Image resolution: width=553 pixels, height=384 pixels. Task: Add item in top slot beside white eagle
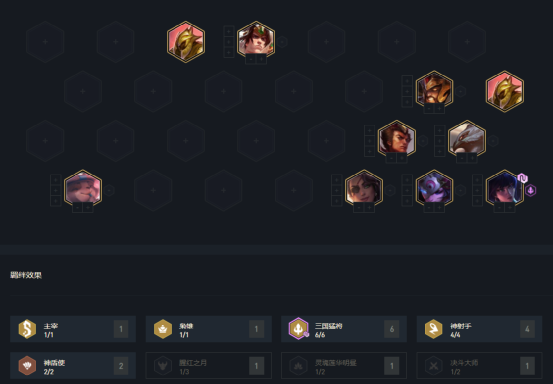(x=439, y=130)
